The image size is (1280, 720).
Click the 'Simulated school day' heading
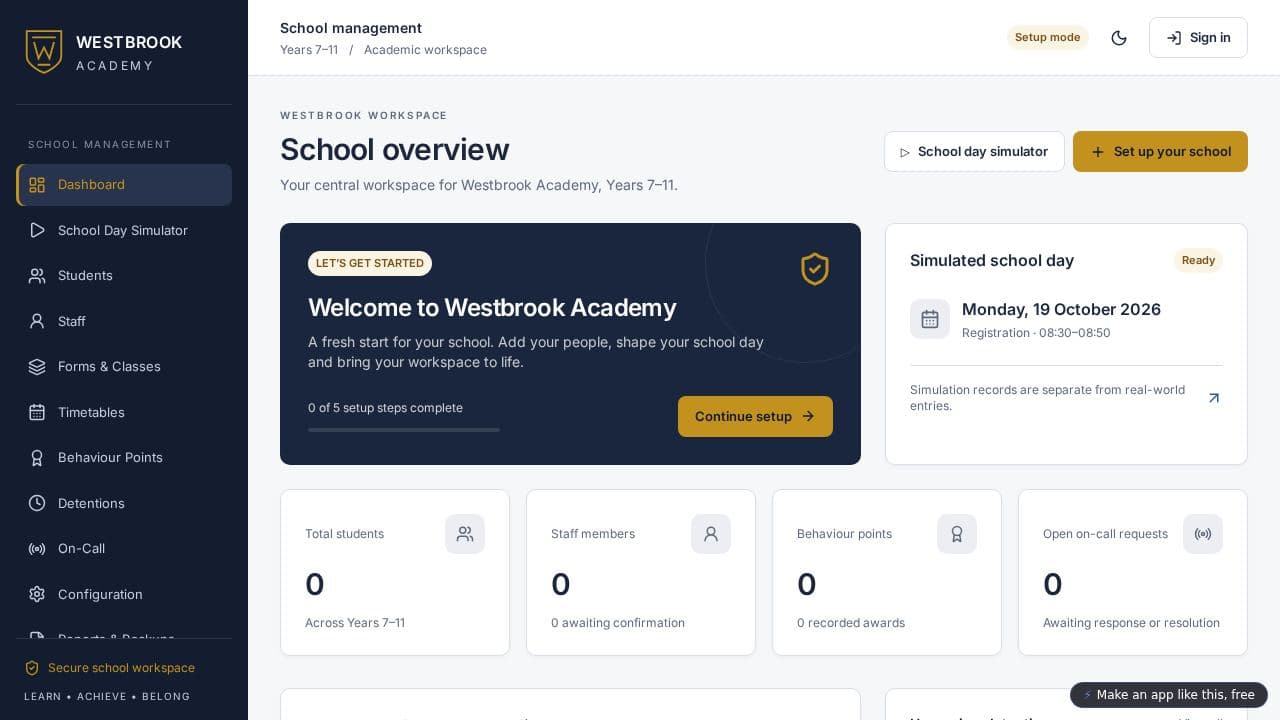(992, 261)
